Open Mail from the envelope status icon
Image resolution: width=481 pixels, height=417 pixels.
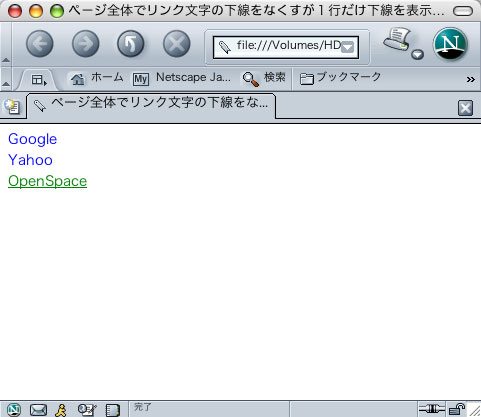point(38,410)
